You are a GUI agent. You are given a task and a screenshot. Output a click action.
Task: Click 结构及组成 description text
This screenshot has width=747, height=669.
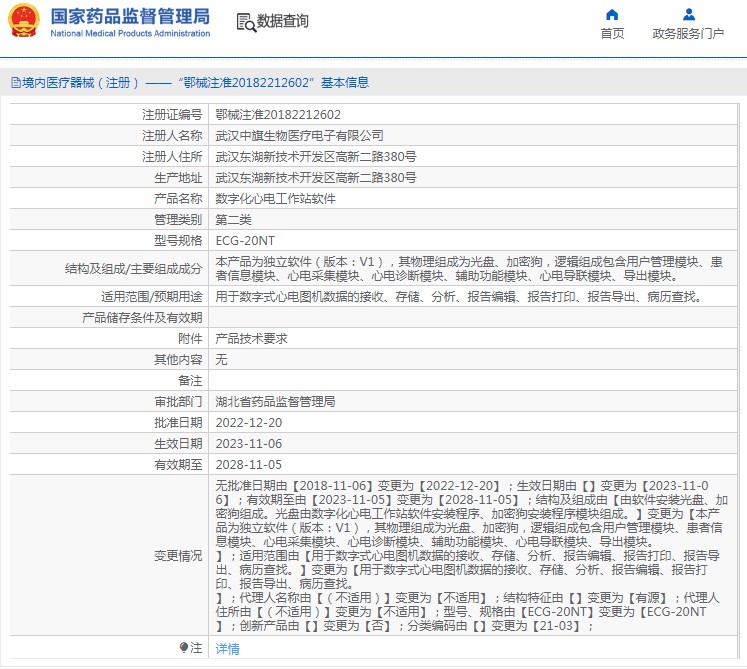[x=469, y=269]
